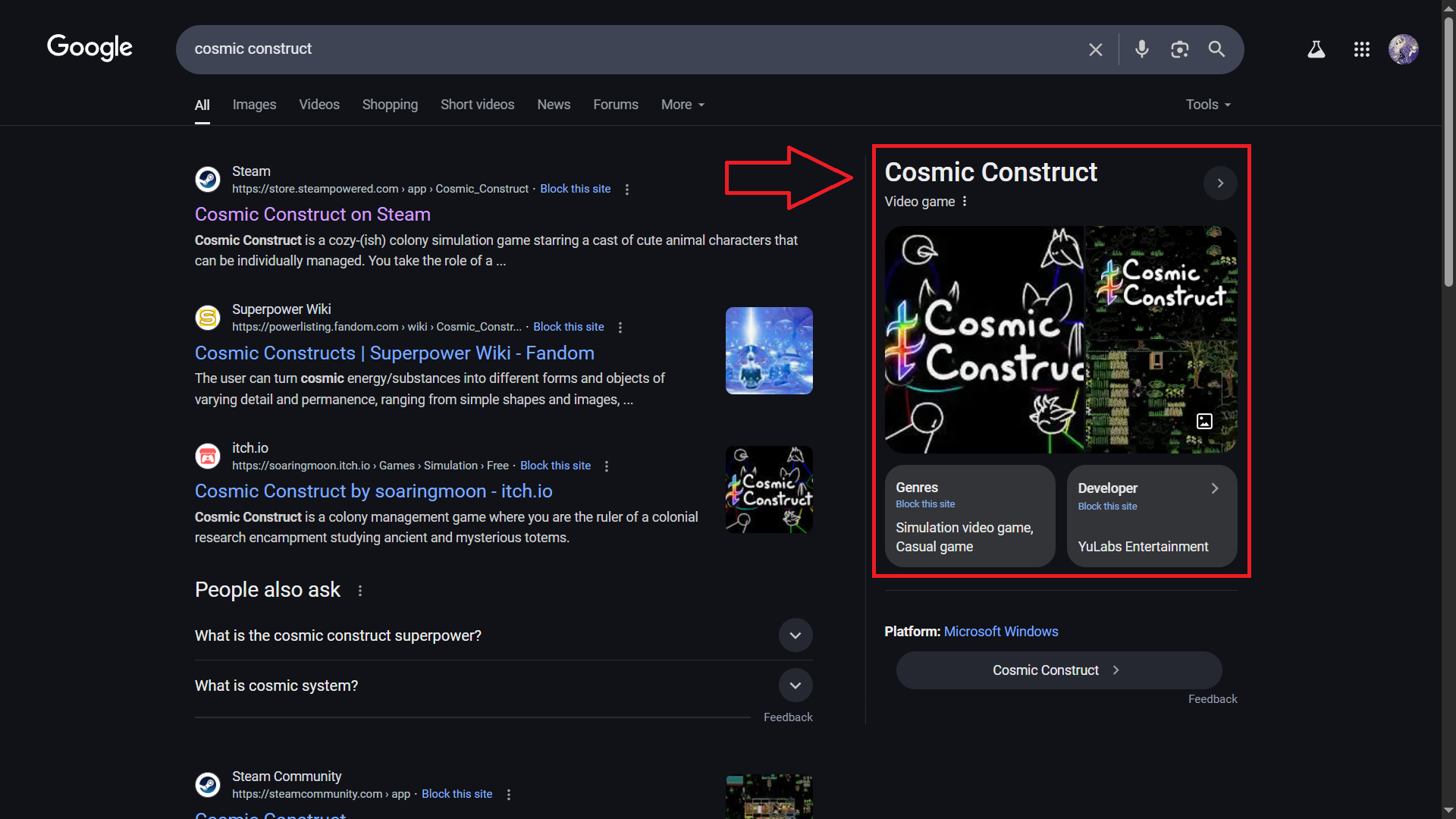The width and height of the screenshot is (1456, 819).
Task: Click Block this site for Steam Community
Action: pyautogui.click(x=457, y=794)
